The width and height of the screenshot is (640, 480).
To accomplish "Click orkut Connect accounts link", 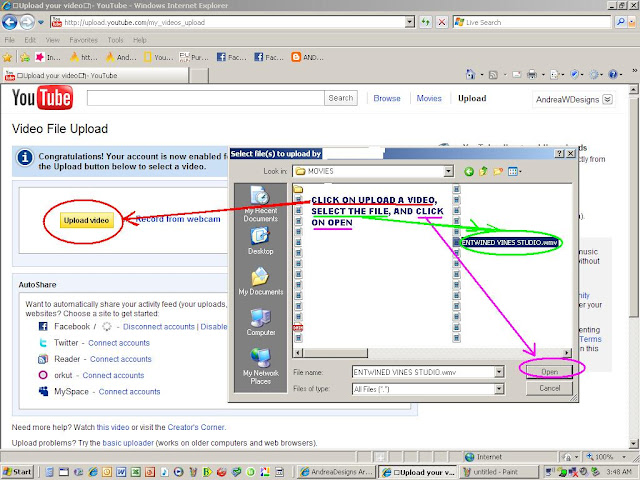I will tap(113, 376).
